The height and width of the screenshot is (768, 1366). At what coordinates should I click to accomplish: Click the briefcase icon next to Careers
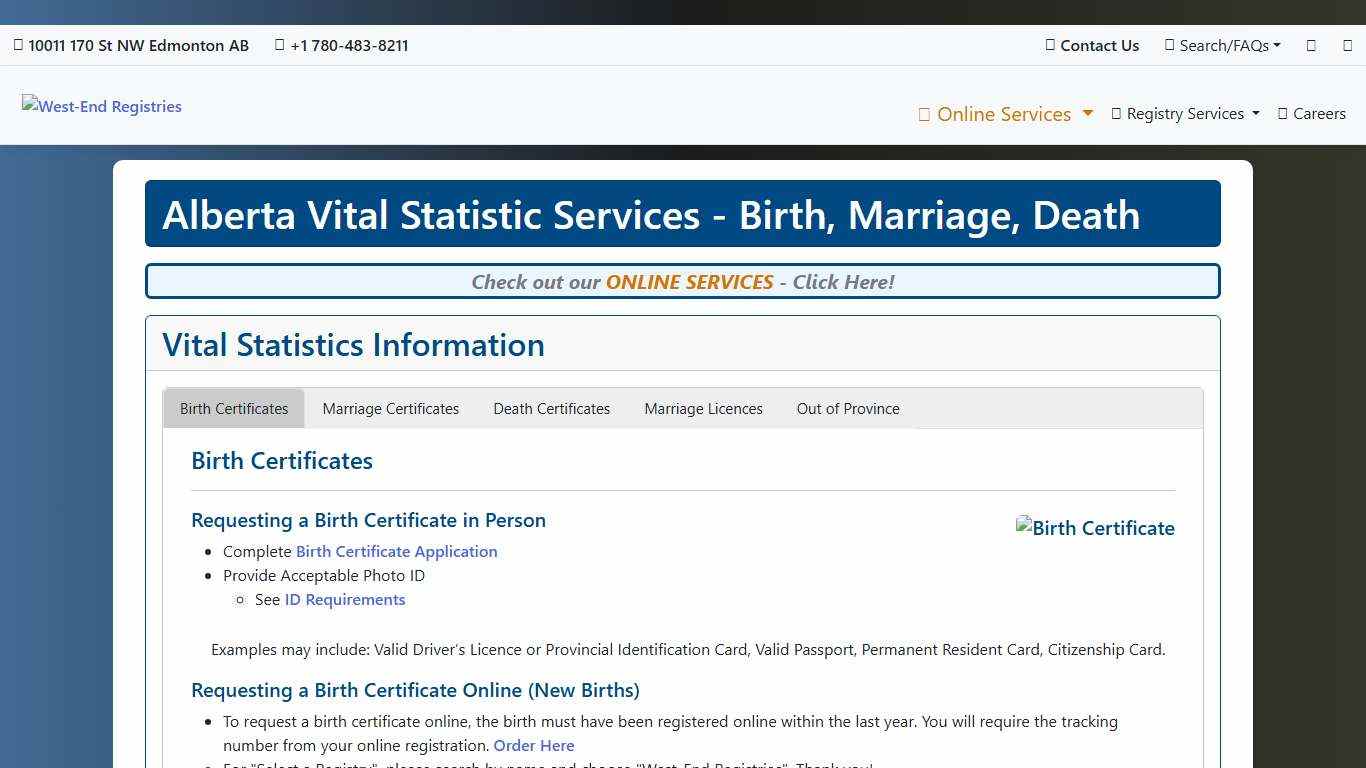(1282, 113)
